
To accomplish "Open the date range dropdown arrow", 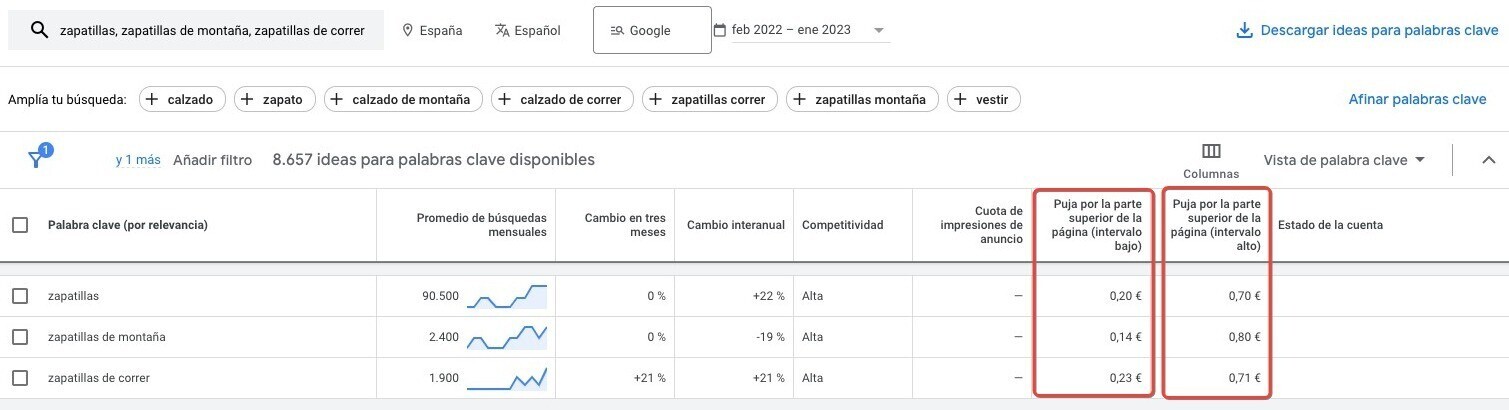I will (x=879, y=30).
